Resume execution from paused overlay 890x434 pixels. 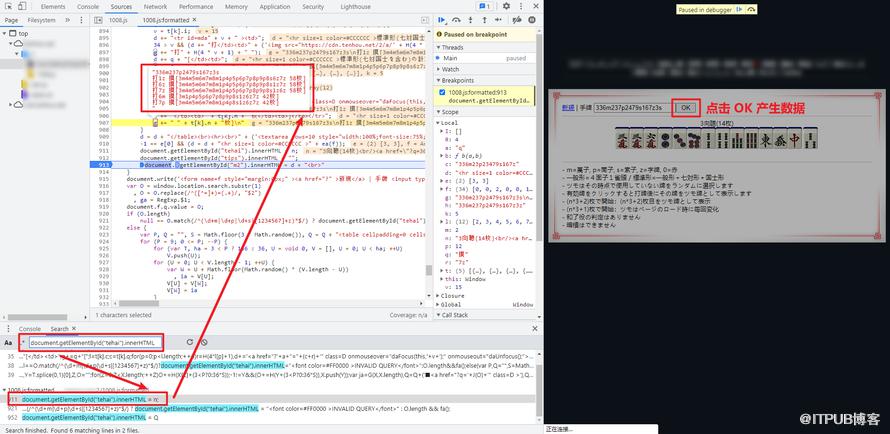739,10
